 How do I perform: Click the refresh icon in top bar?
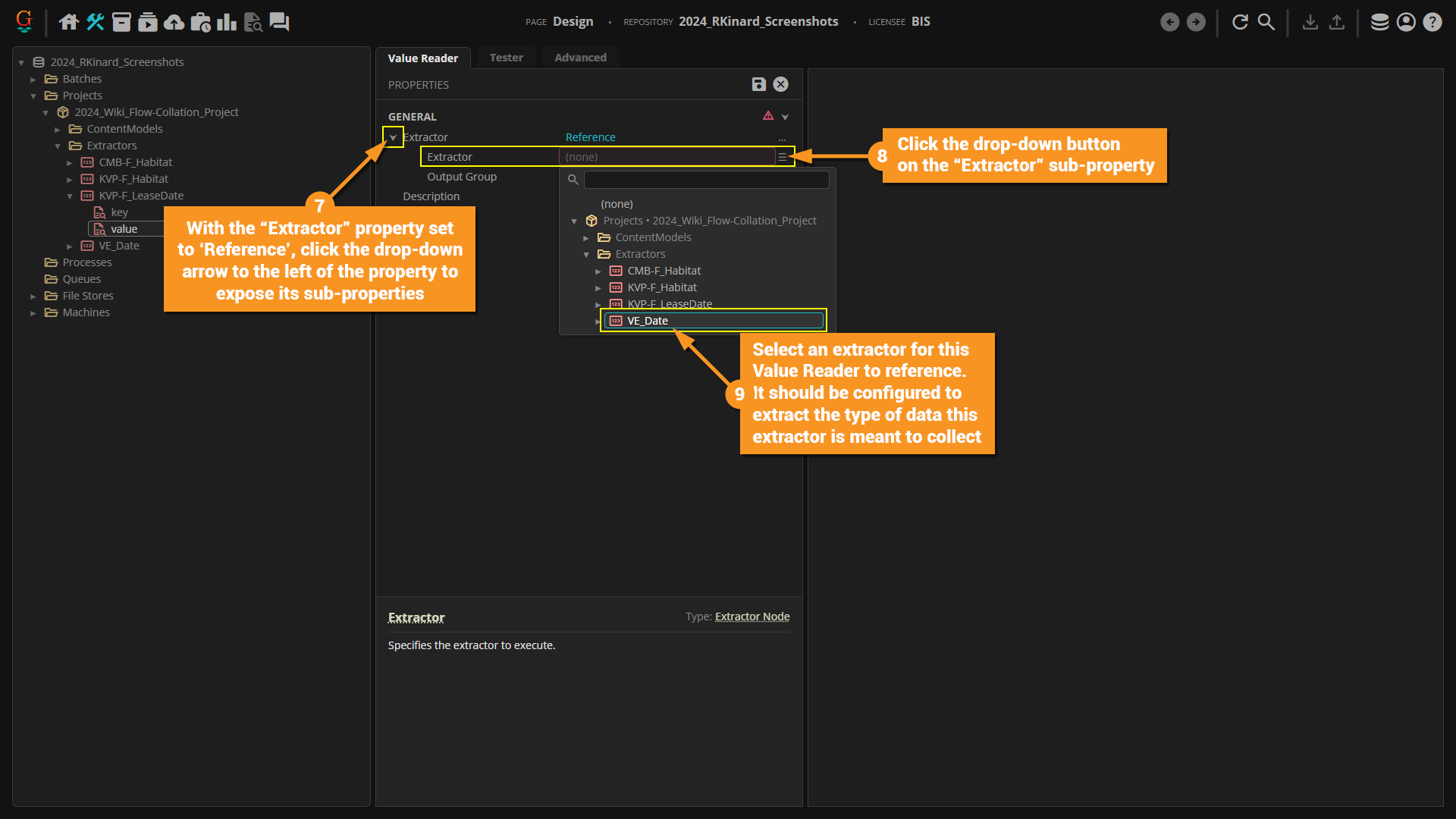coord(1240,22)
